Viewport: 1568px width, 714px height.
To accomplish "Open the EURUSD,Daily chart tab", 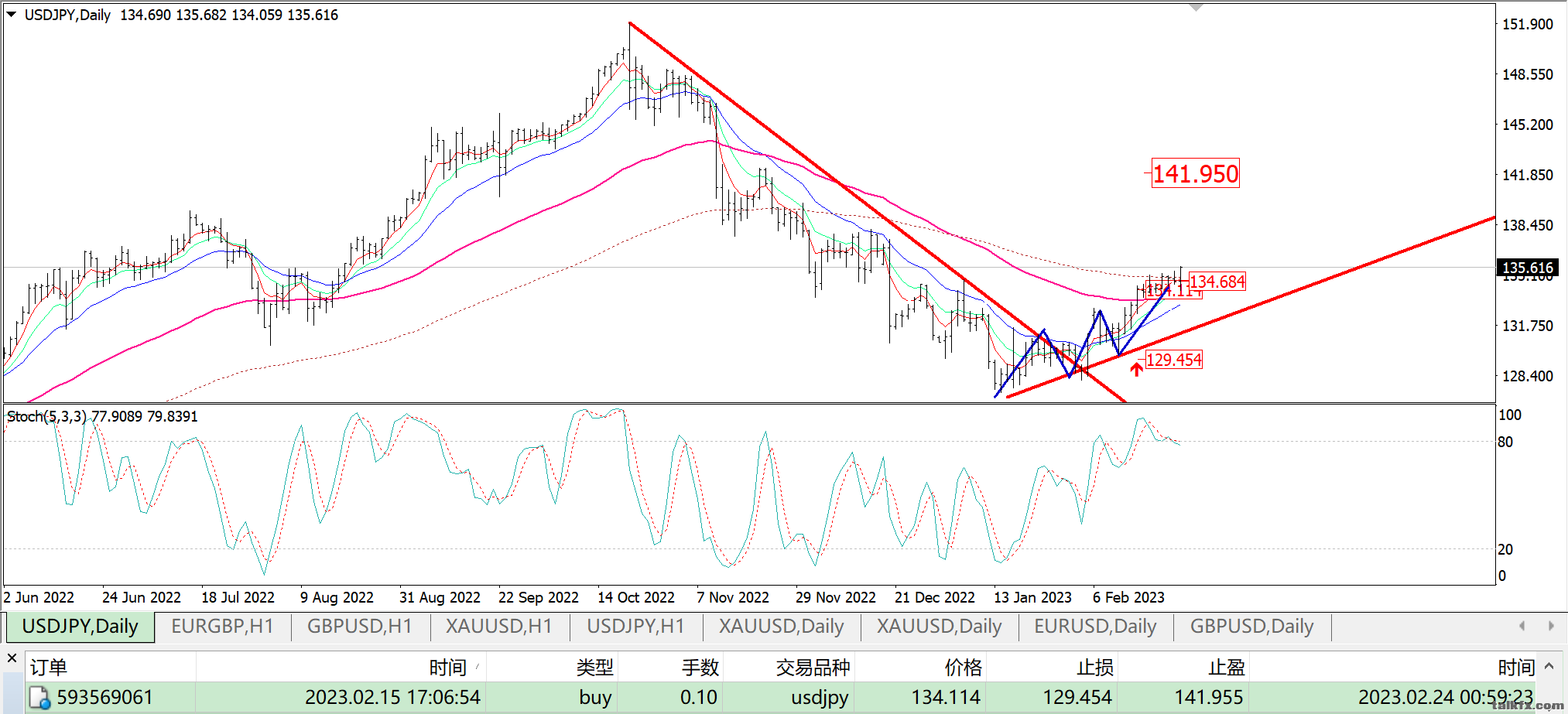I will pos(1095,627).
